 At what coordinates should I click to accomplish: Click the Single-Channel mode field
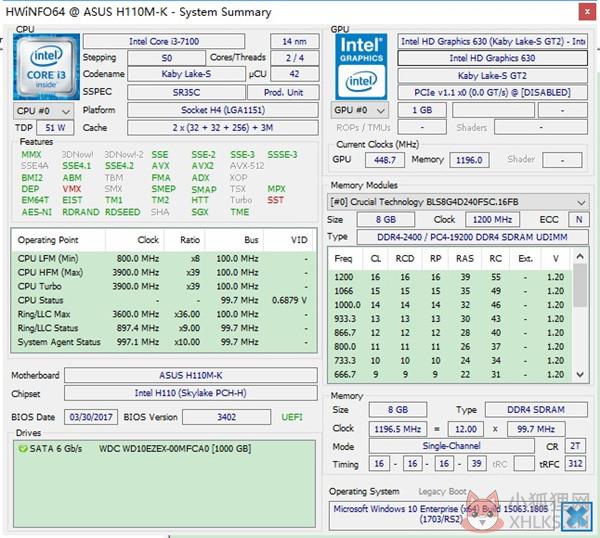[451, 446]
